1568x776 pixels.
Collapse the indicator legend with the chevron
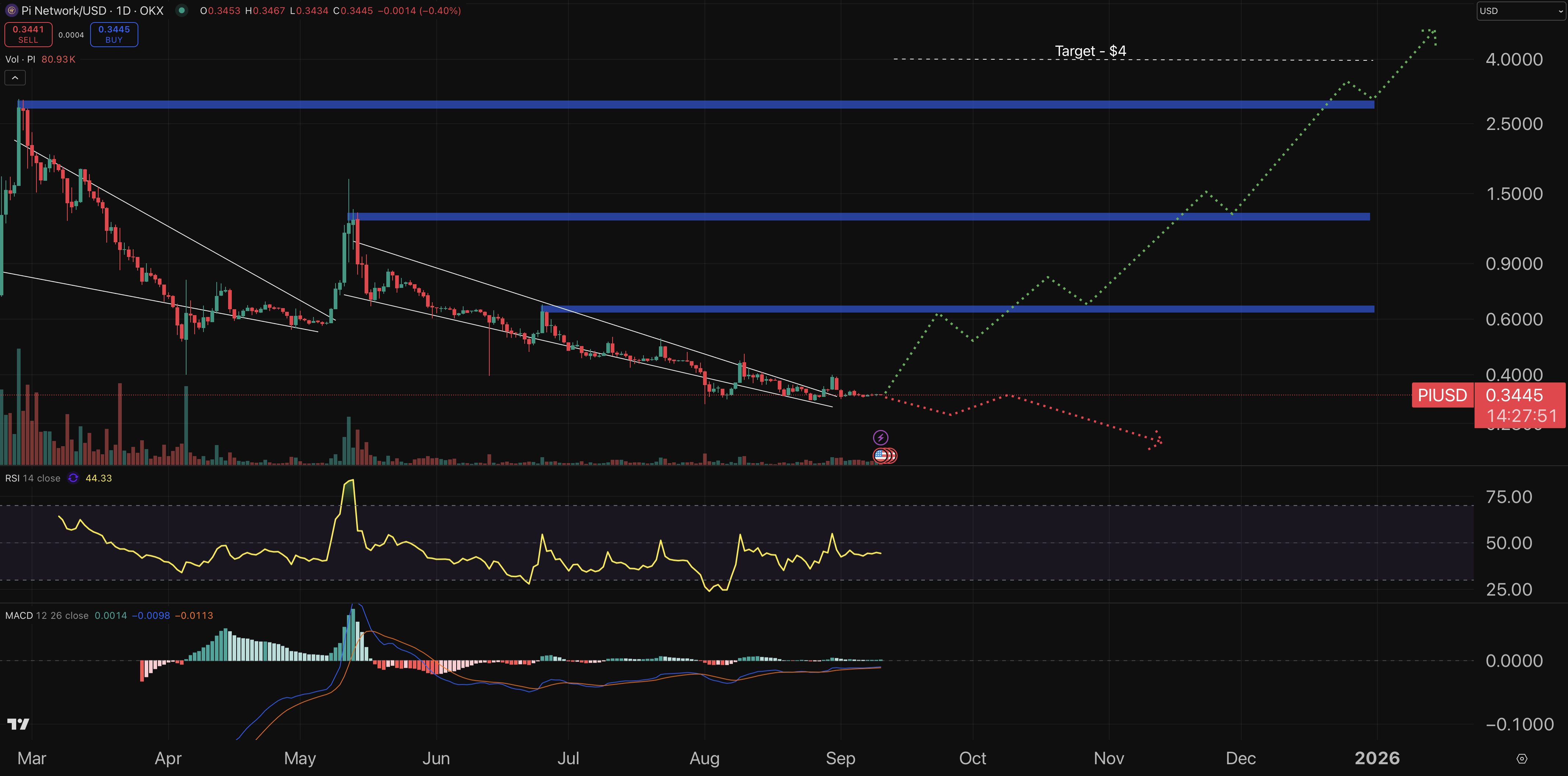15,78
